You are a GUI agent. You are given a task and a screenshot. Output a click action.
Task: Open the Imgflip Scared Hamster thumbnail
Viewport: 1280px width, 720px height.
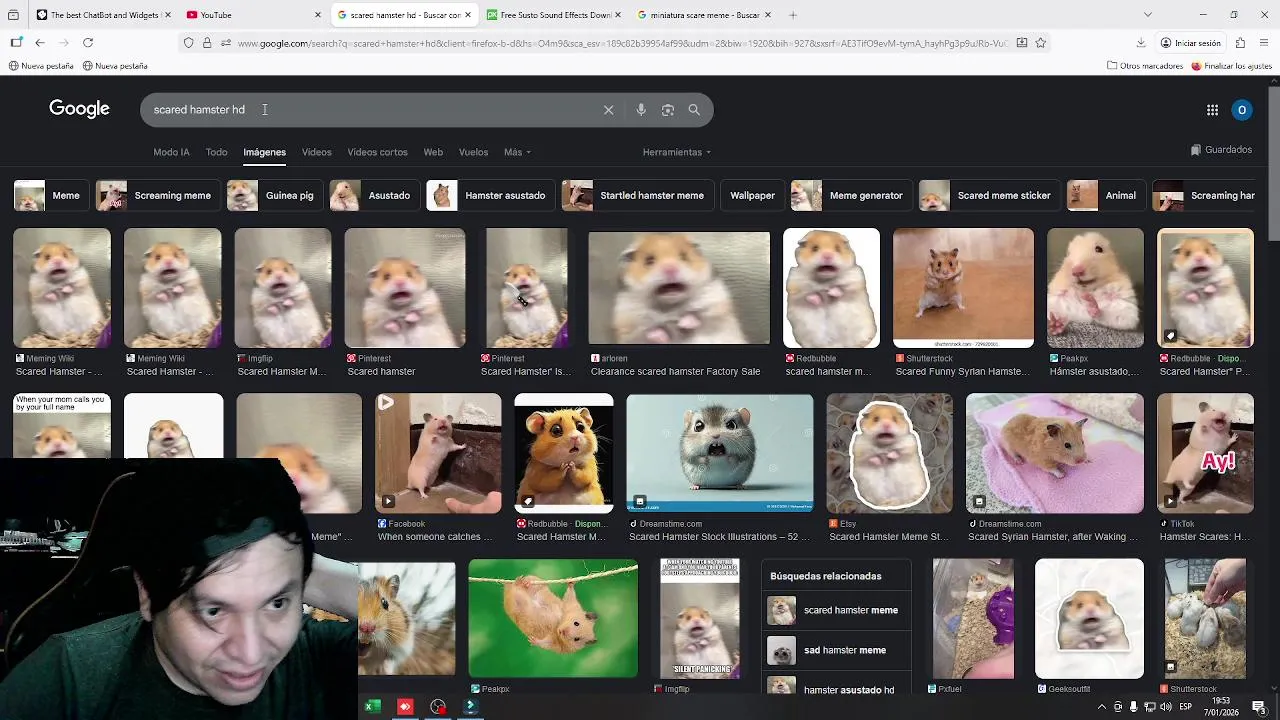pyautogui.click(x=282, y=288)
